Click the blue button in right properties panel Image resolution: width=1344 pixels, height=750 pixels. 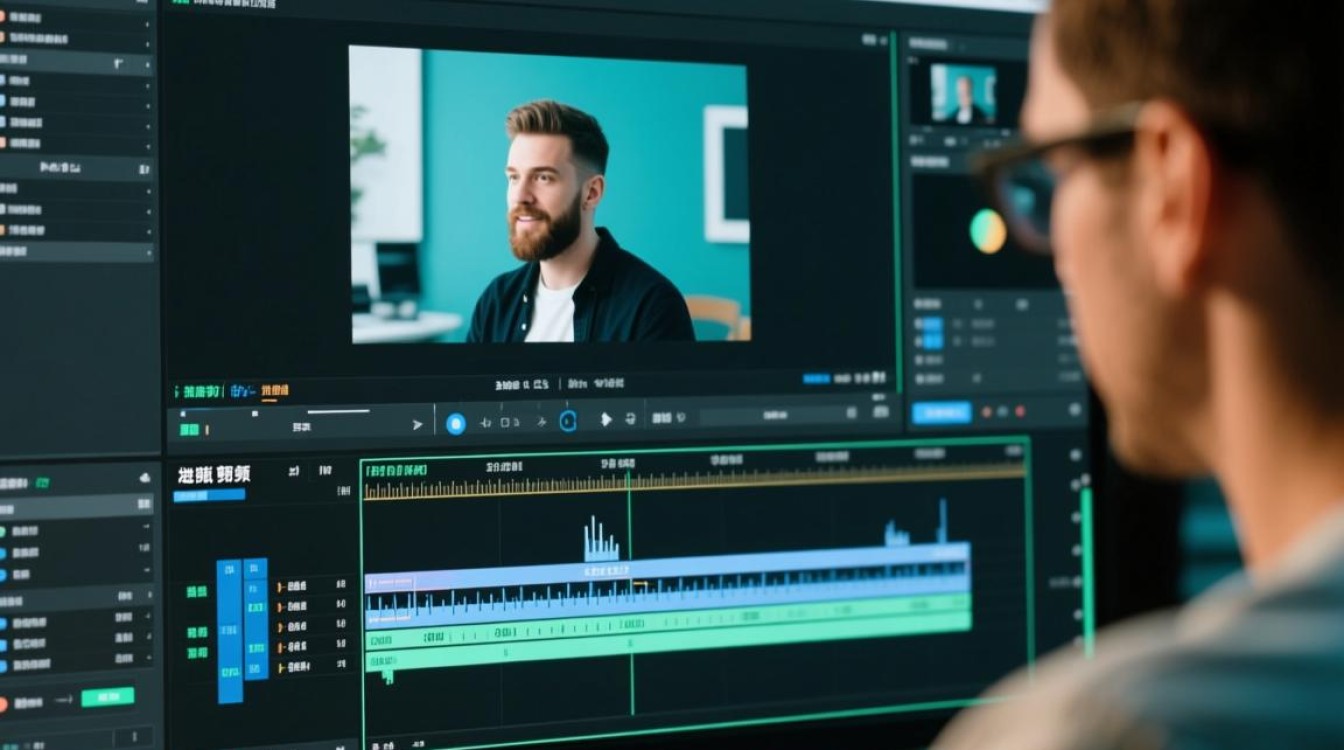941,413
